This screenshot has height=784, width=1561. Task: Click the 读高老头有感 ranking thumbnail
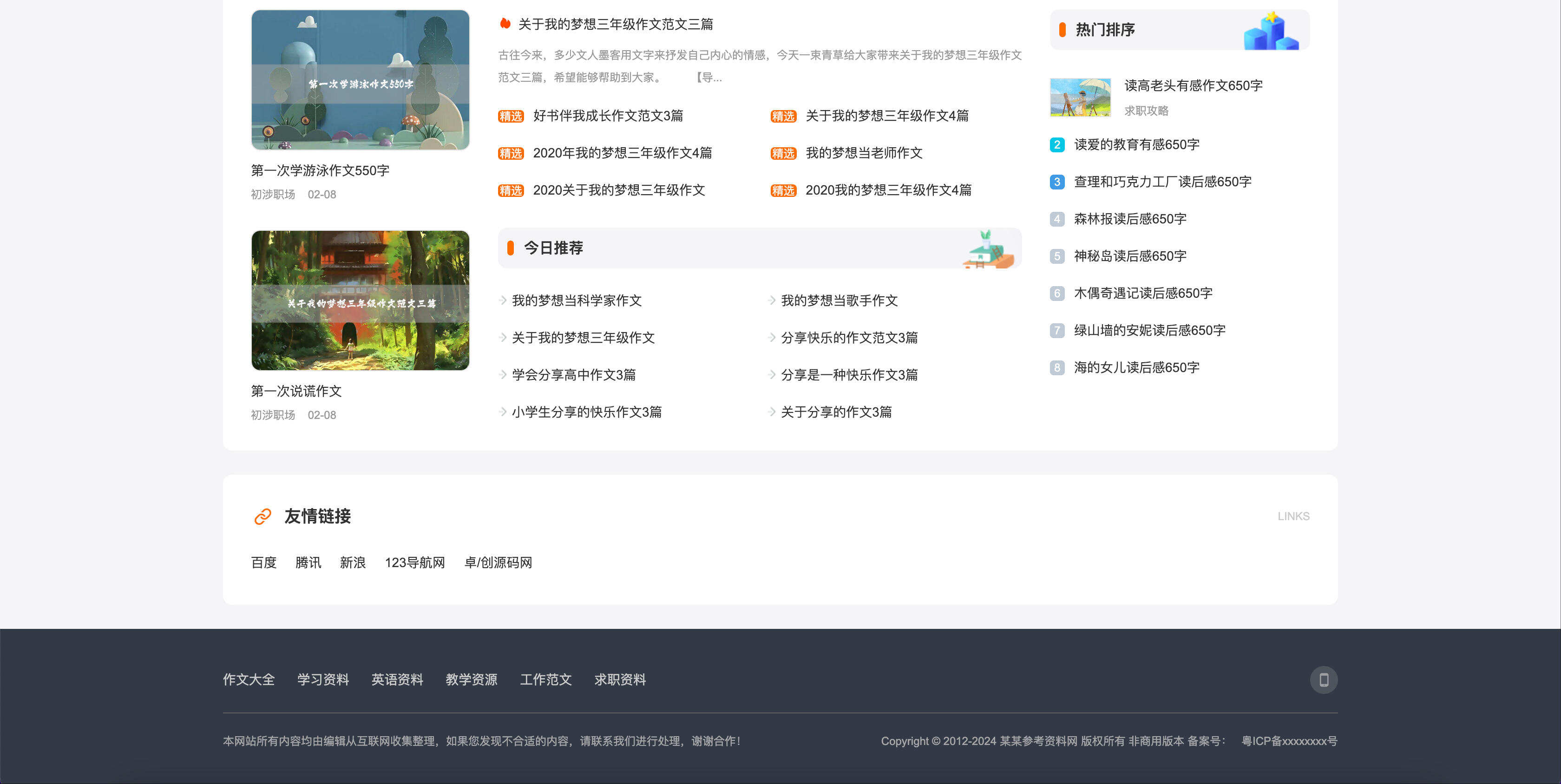pyautogui.click(x=1080, y=98)
